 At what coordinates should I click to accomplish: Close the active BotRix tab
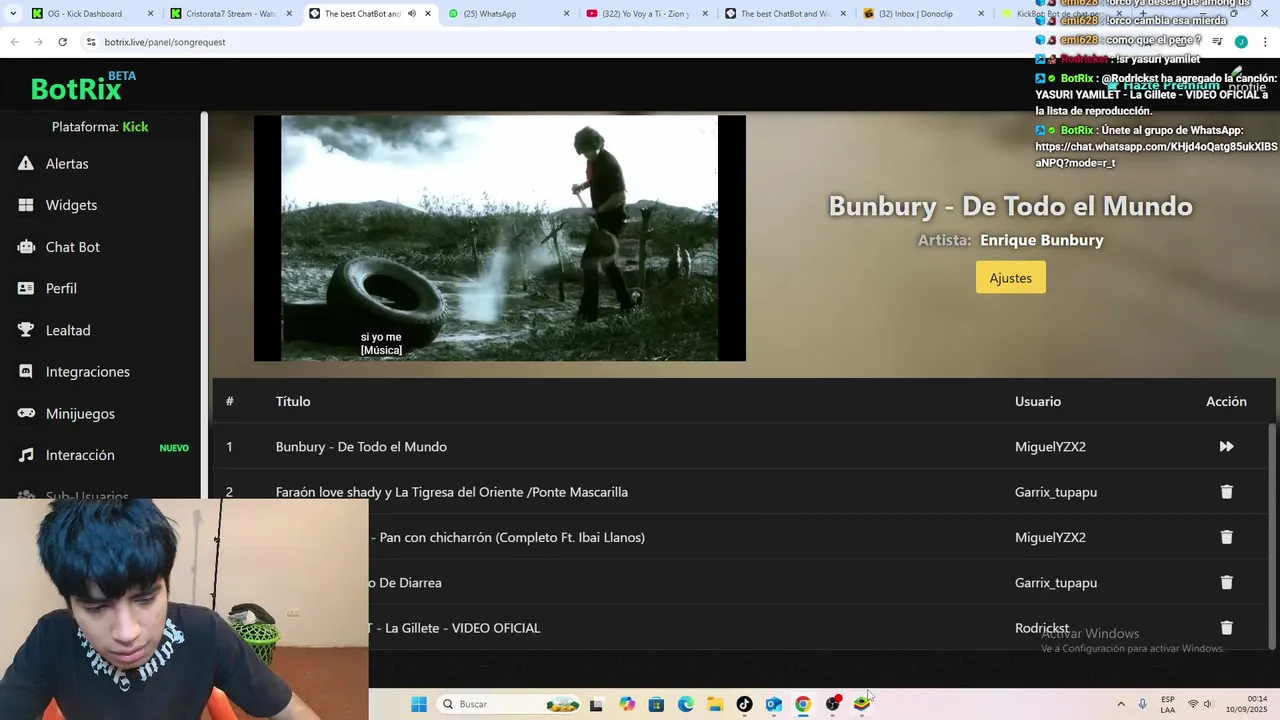[428, 14]
